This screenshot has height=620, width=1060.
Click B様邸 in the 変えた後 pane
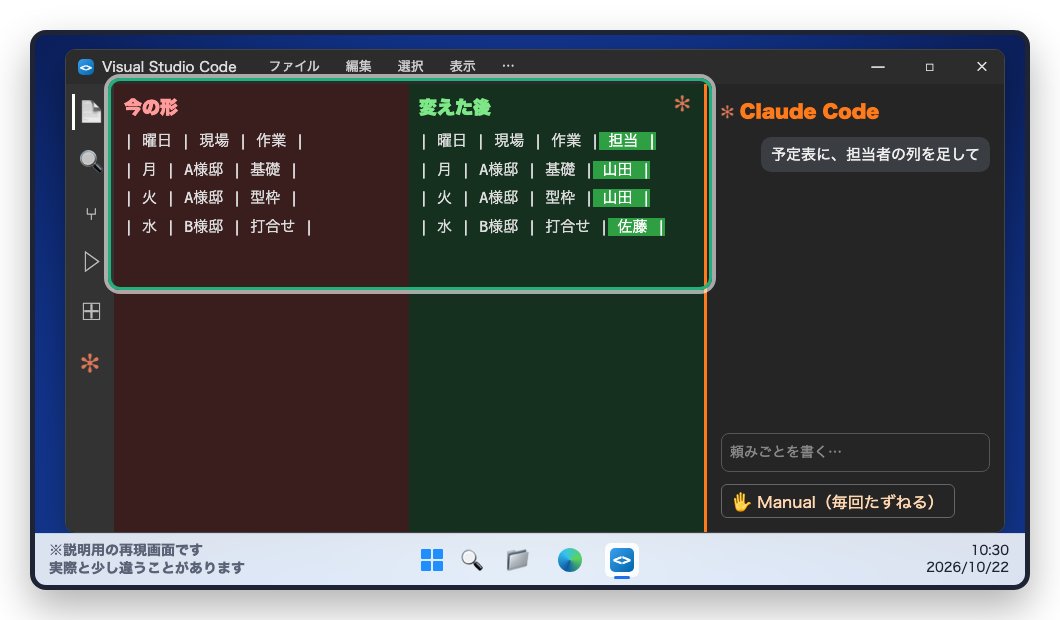tap(499, 226)
